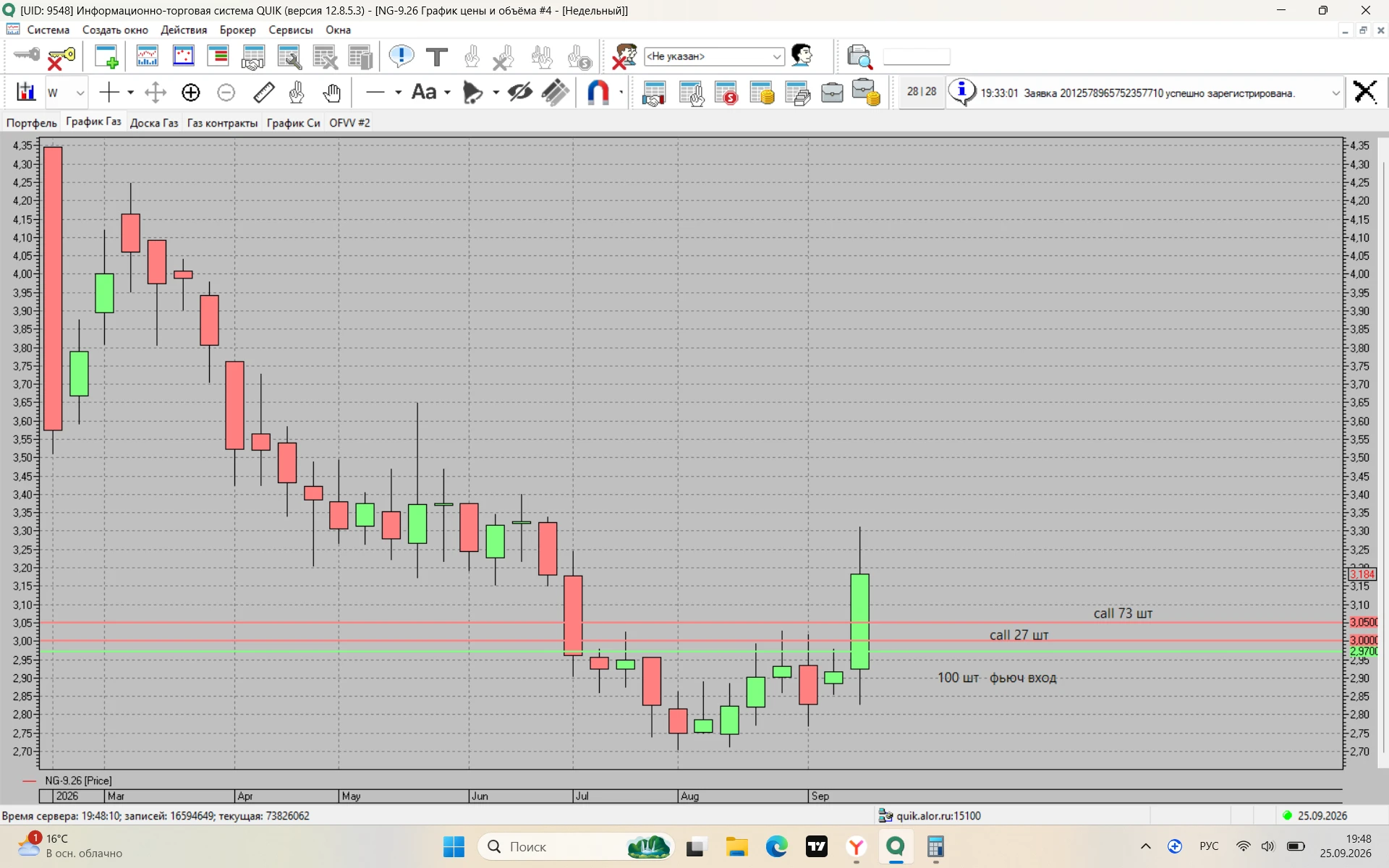The height and width of the screenshot is (868, 1389).
Task: Click the blue exclamation message icon
Action: 401,56
